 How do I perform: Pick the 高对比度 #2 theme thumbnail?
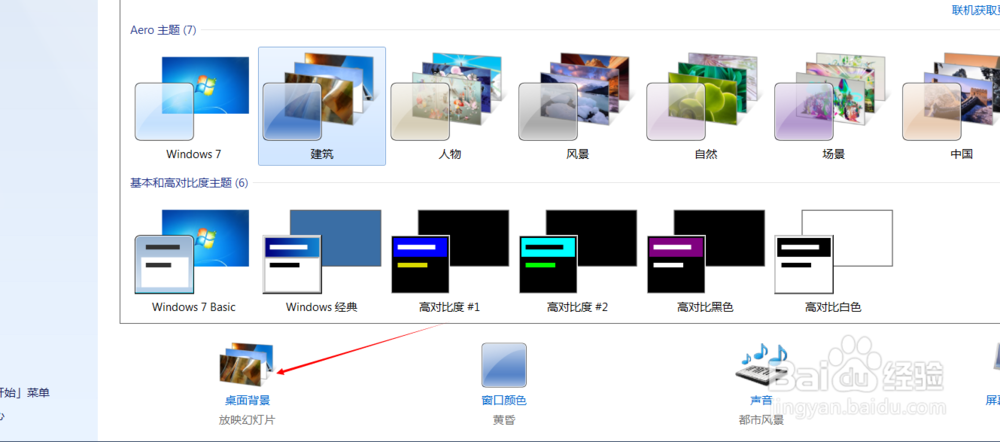pos(578,251)
